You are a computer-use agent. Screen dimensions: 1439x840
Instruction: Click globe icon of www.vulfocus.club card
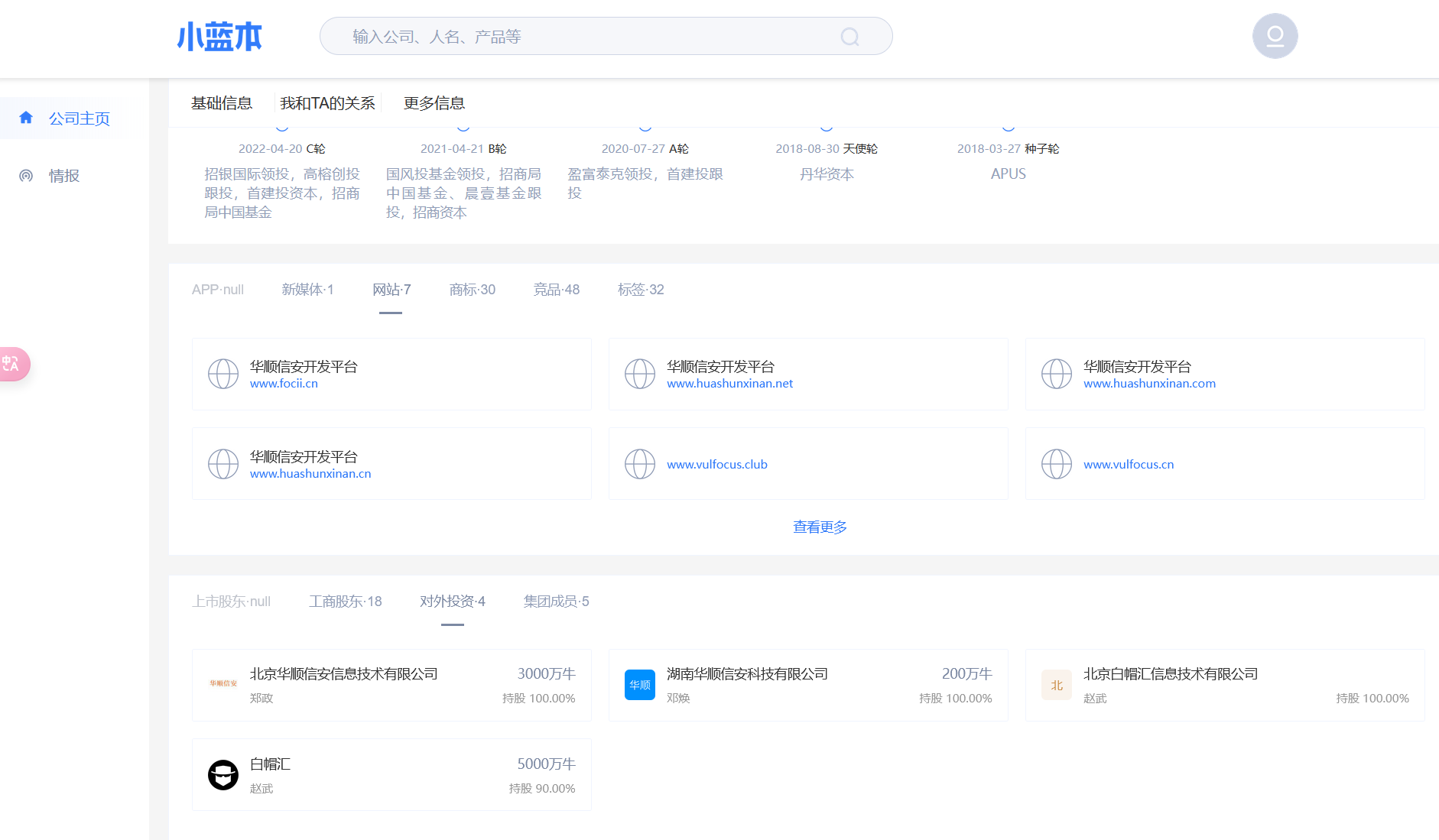(640, 464)
